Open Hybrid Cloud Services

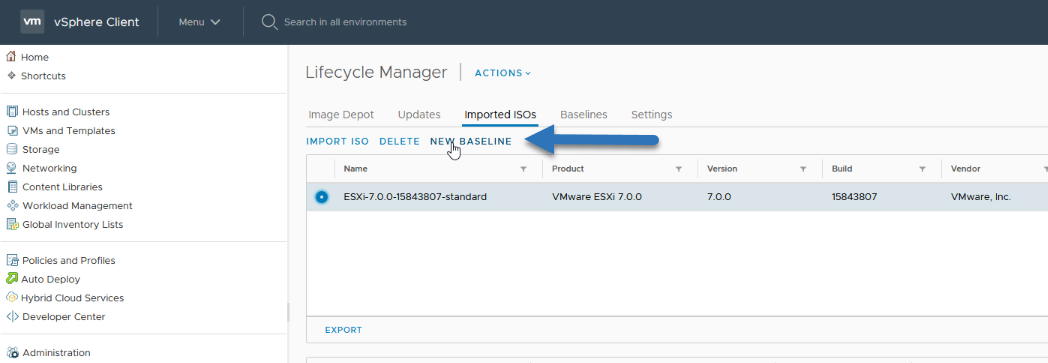point(73,297)
